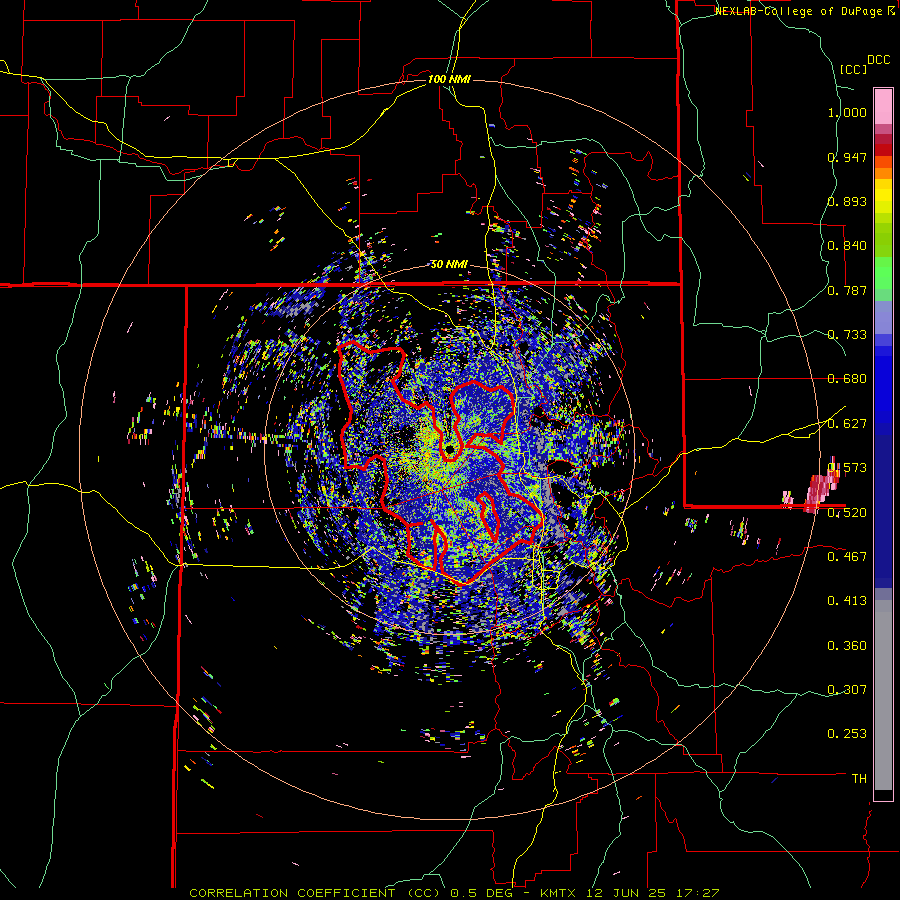Select the 0.840 legend value
The image size is (900, 900).
point(847,246)
